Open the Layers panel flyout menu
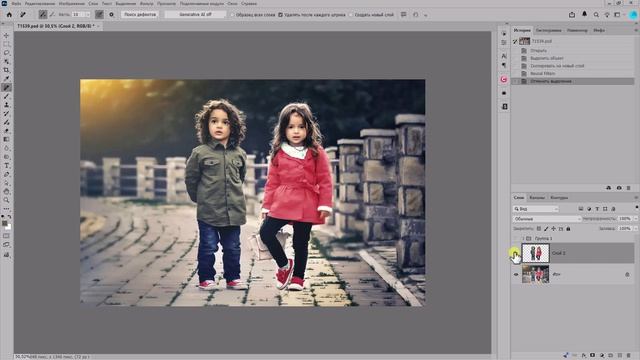This screenshot has width=640, height=360. click(636, 198)
